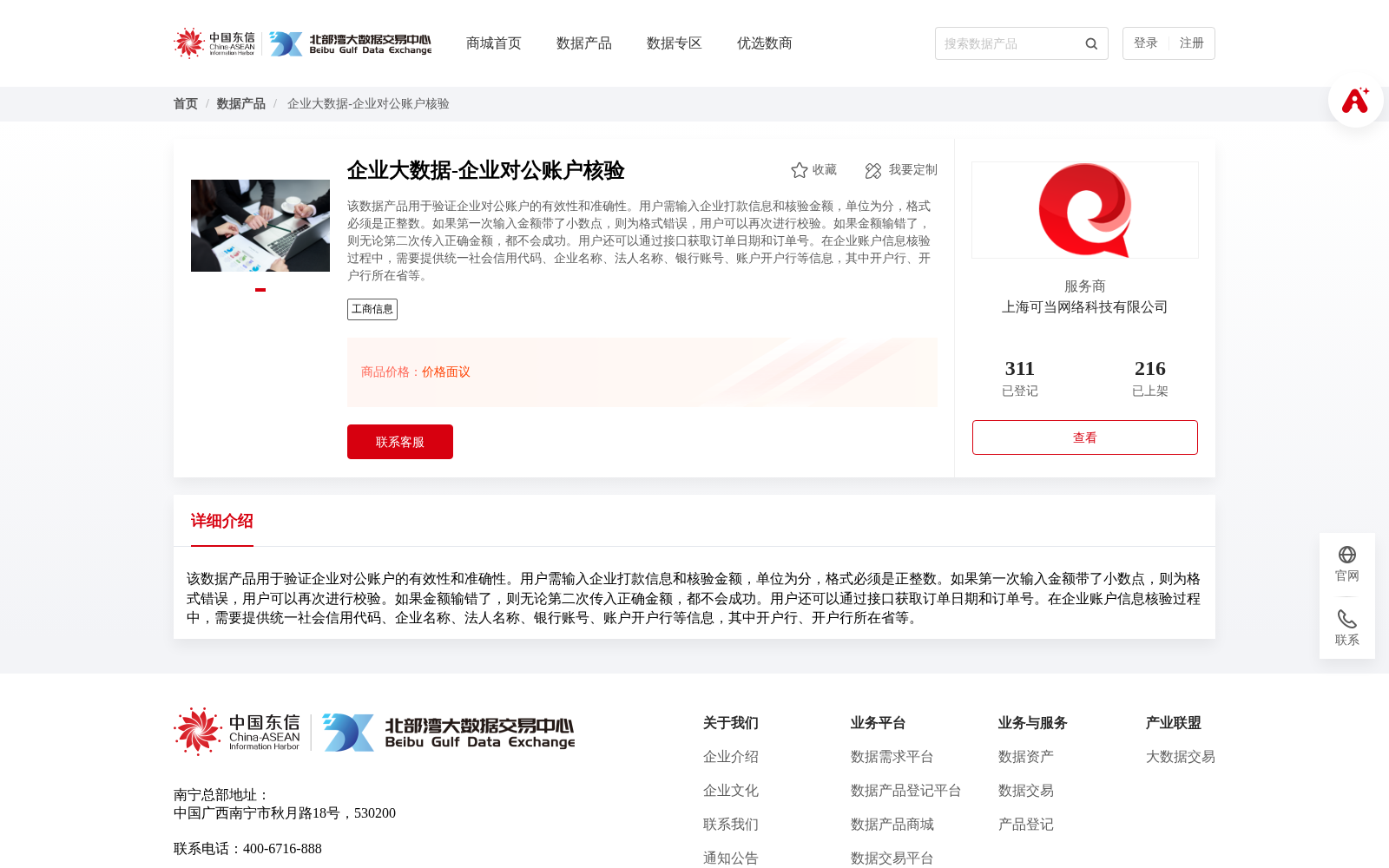Open footer link 联系我们
The image size is (1389, 868).
(x=731, y=825)
